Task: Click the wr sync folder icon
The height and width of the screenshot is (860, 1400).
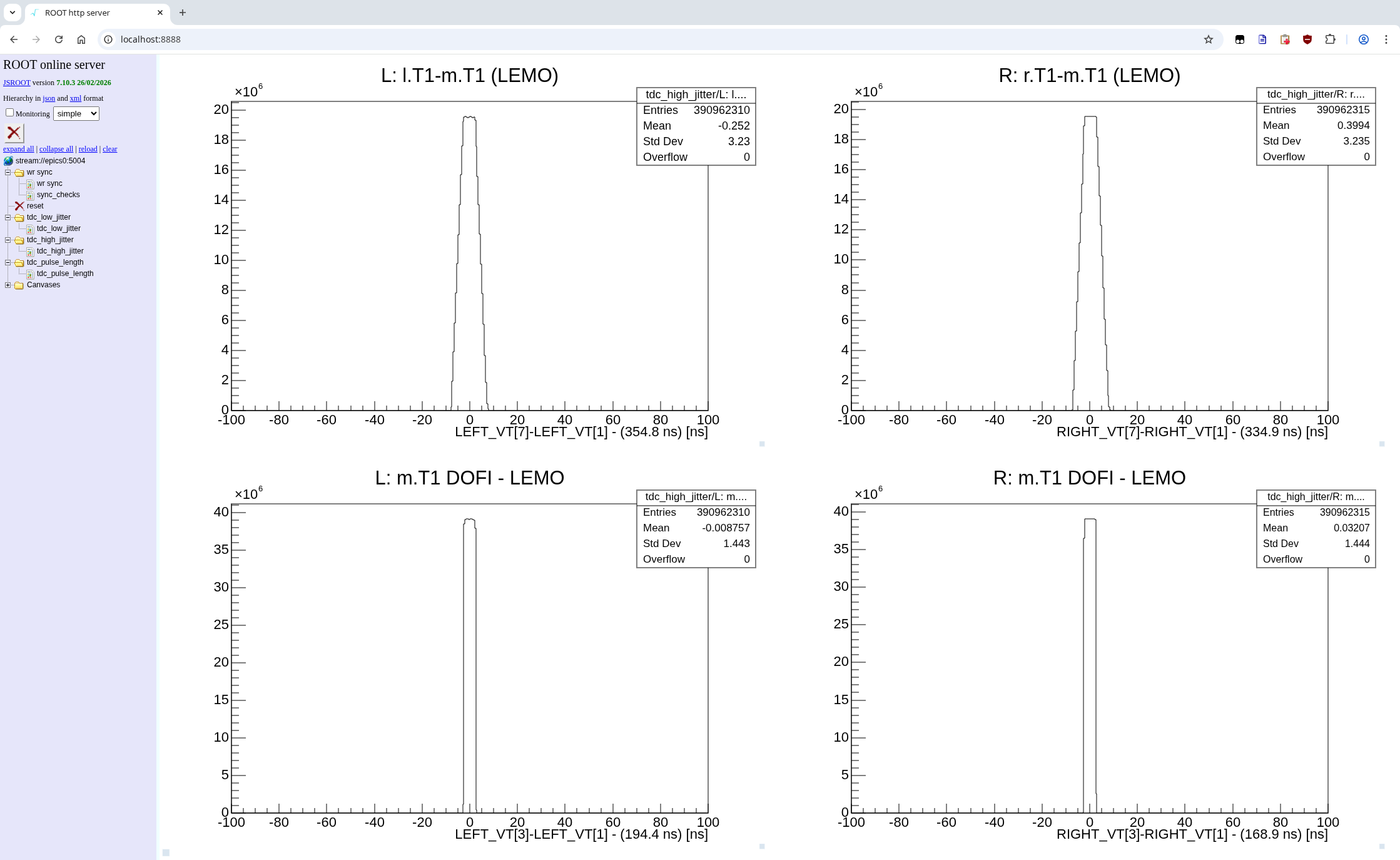Action: [19, 172]
